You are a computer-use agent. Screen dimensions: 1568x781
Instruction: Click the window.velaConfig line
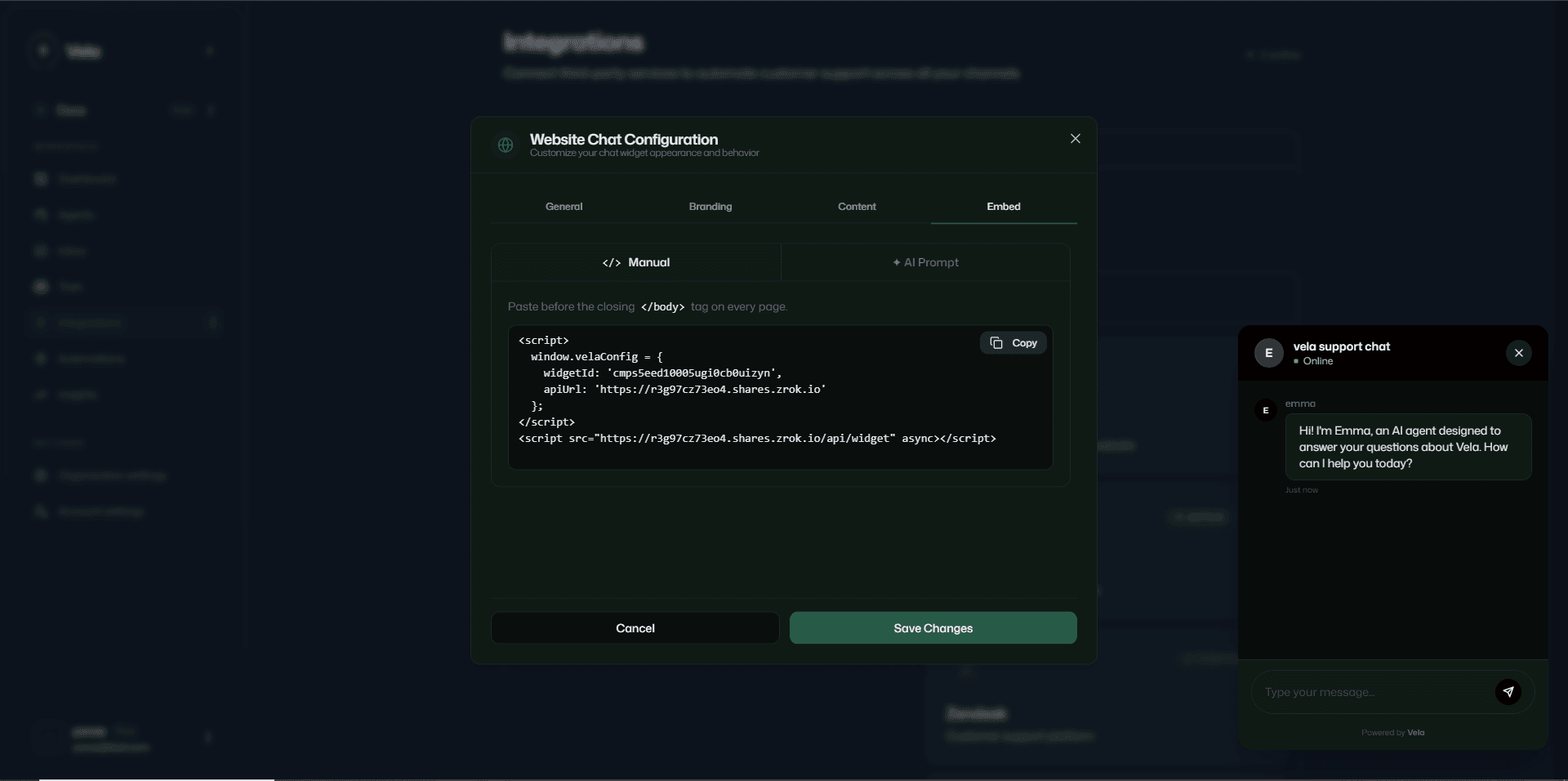pos(596,357)
